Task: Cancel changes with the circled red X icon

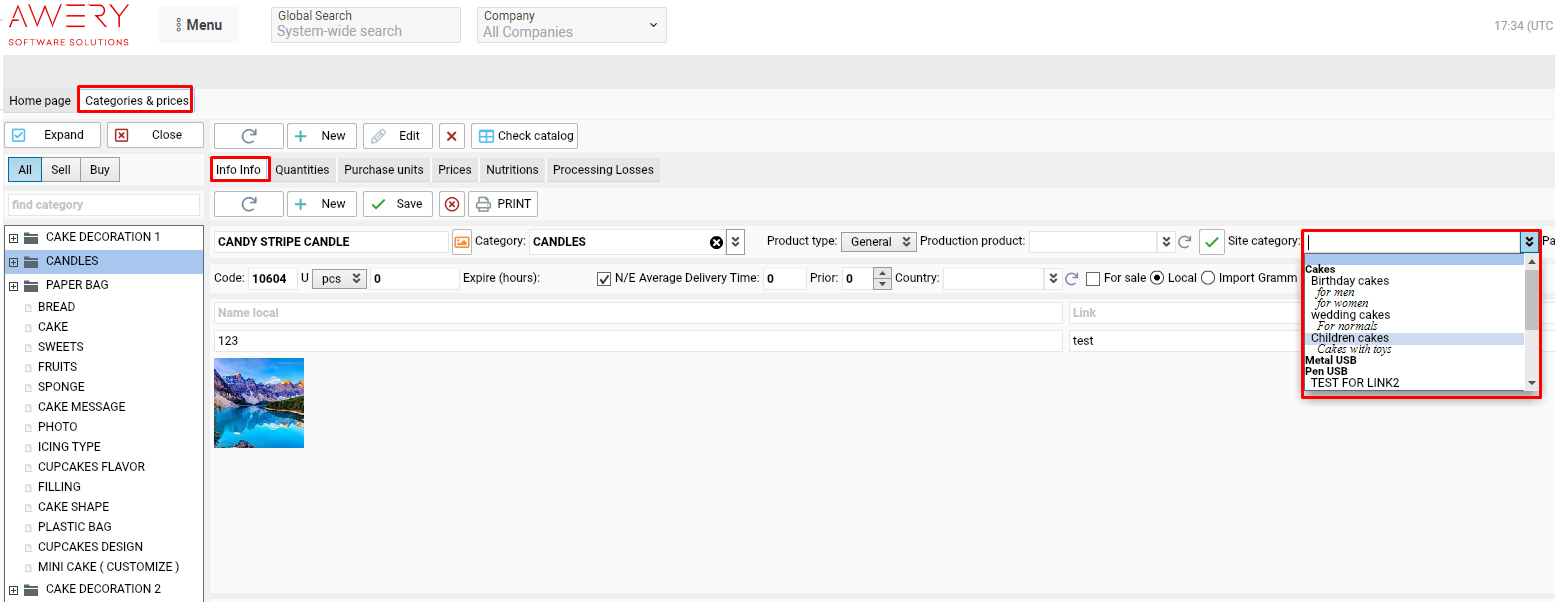Action: (x=451, y=203)
